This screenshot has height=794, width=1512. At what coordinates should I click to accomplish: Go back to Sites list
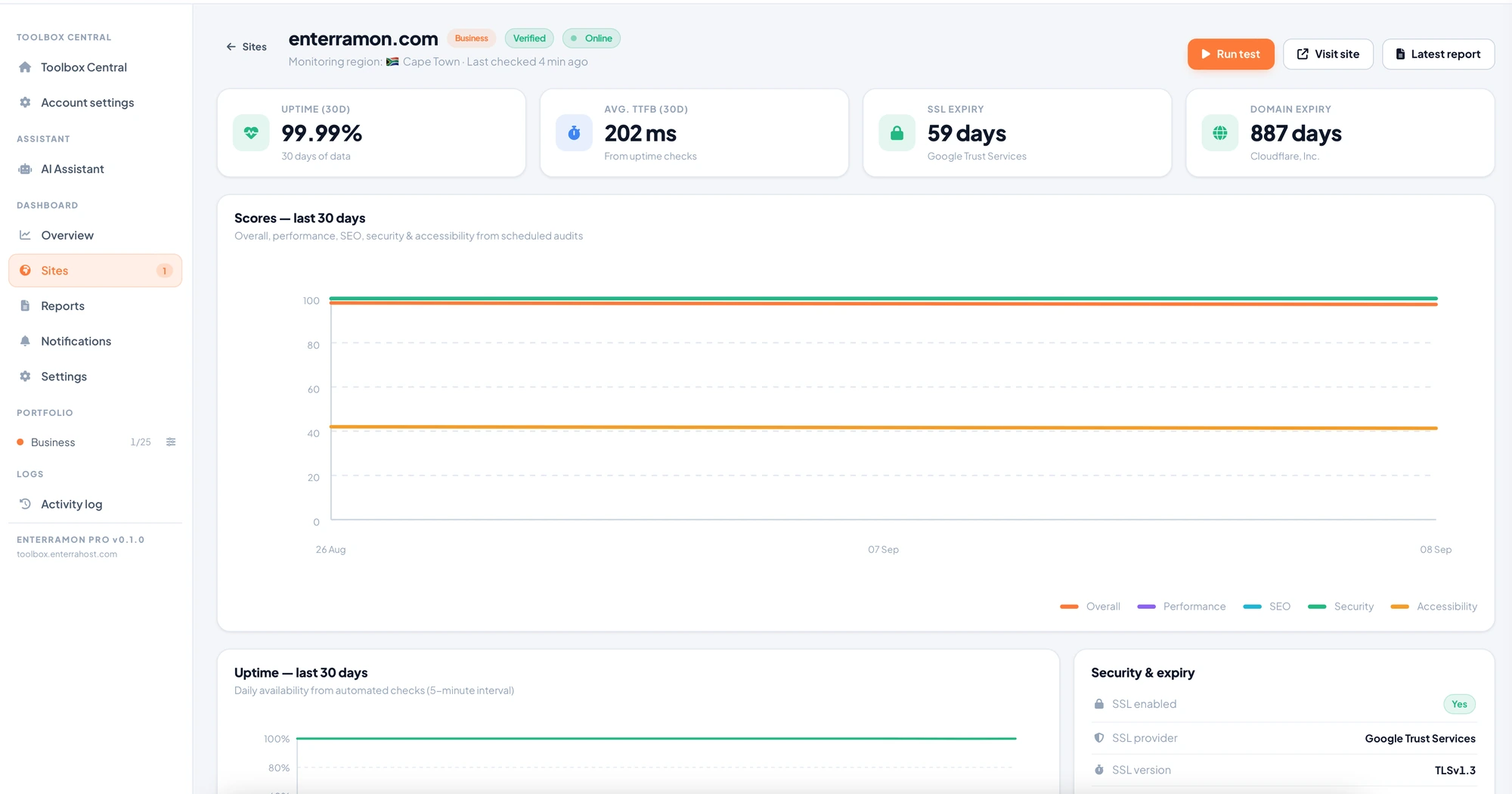click(x=246, y=47)
